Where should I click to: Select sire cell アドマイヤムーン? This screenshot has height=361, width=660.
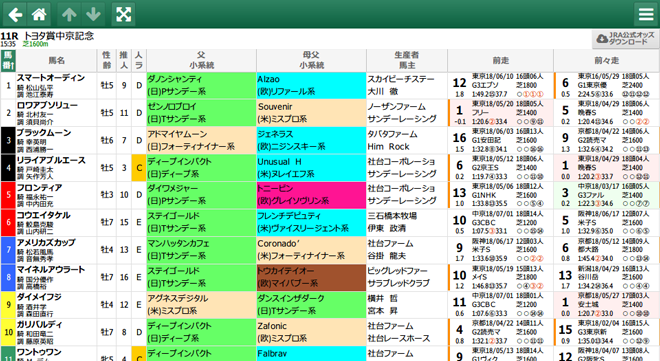201,140
